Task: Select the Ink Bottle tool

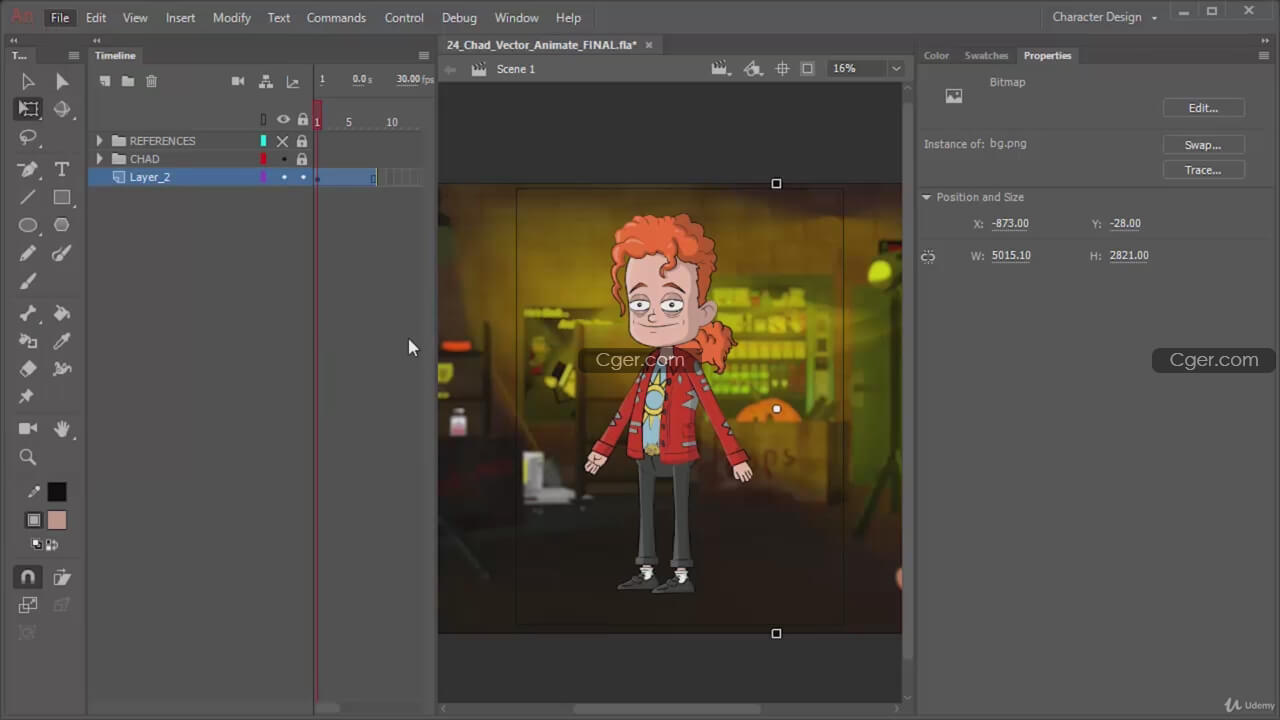Action: (x=28, y=341)
